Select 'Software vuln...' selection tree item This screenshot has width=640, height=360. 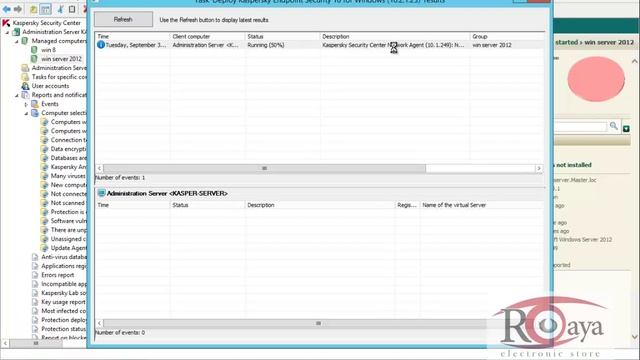68,221
